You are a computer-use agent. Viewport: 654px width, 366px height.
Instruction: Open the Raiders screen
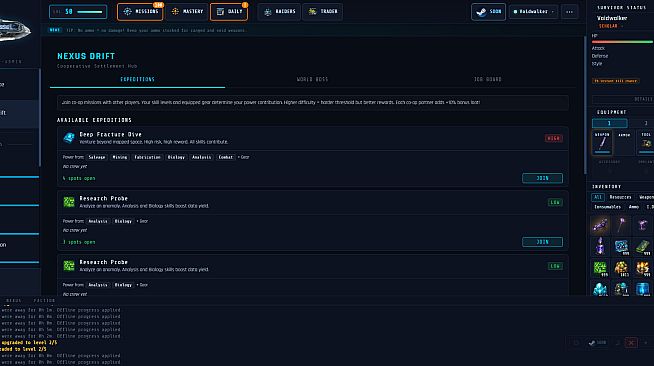tap(279, 12)
